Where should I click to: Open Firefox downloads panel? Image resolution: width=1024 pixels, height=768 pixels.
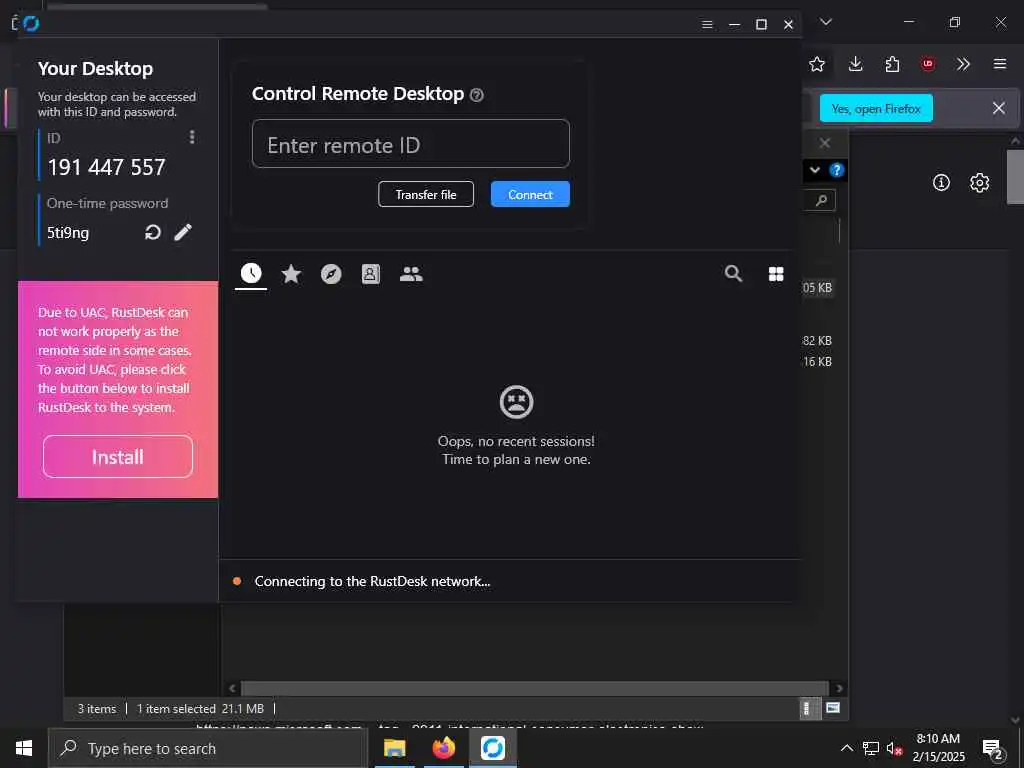point(856,64)
